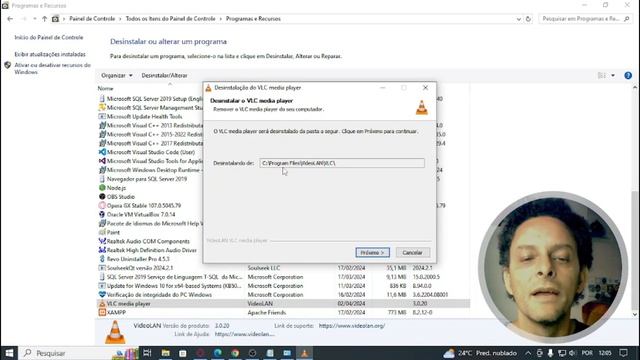Click the VLC uninstaller taskbar icon
Screen dimensions: 640x360
click(x=304, y=353)
